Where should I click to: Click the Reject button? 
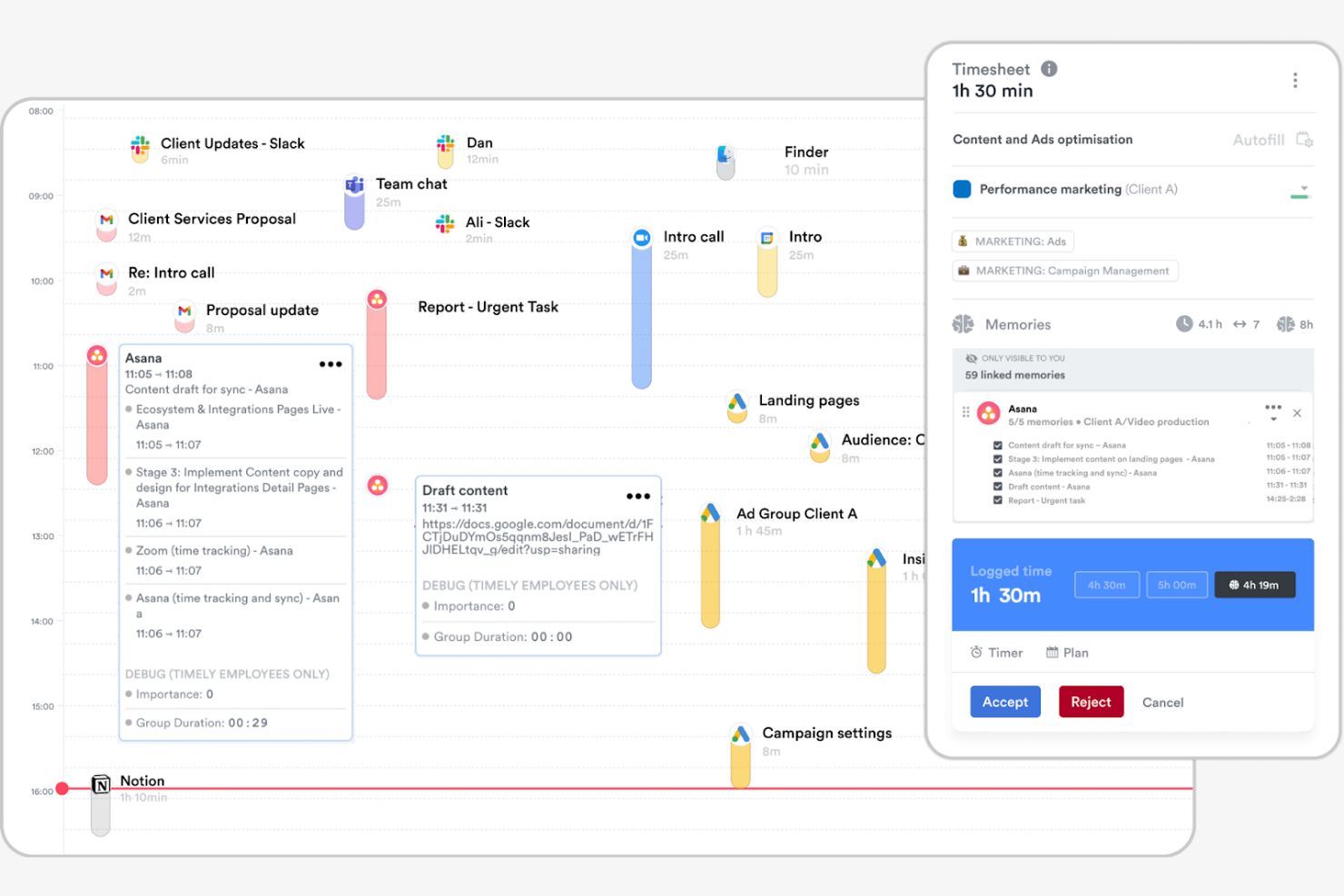click(1091, 702)
